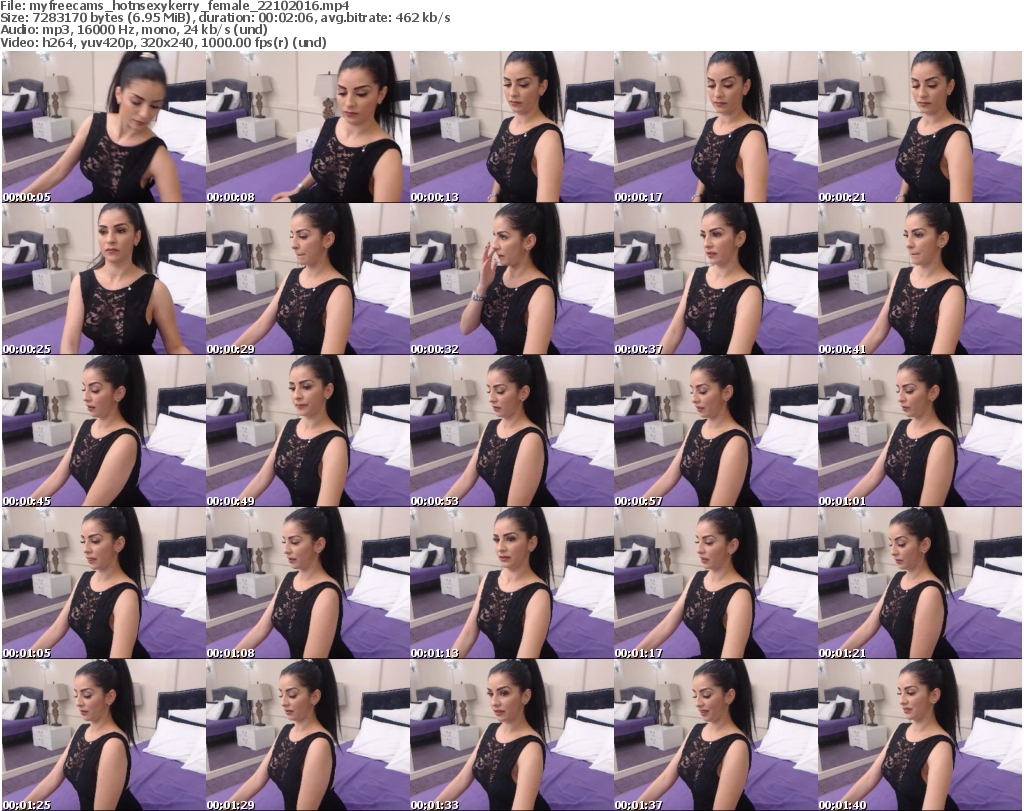The height and width of the screenshot is (811, 1024).
Task: Select the thumbnail at timestamp 00:01:29
Action: [x=308, y=735]
